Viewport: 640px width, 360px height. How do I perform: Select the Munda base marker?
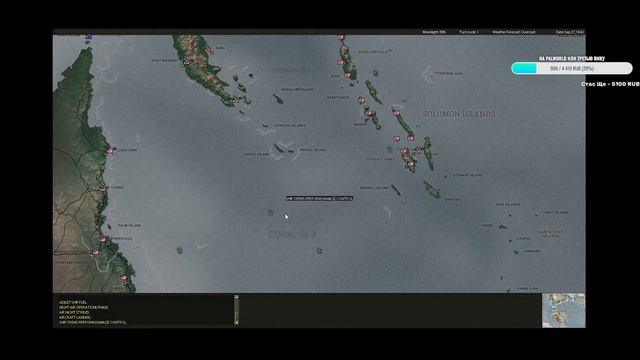[369, 113]
